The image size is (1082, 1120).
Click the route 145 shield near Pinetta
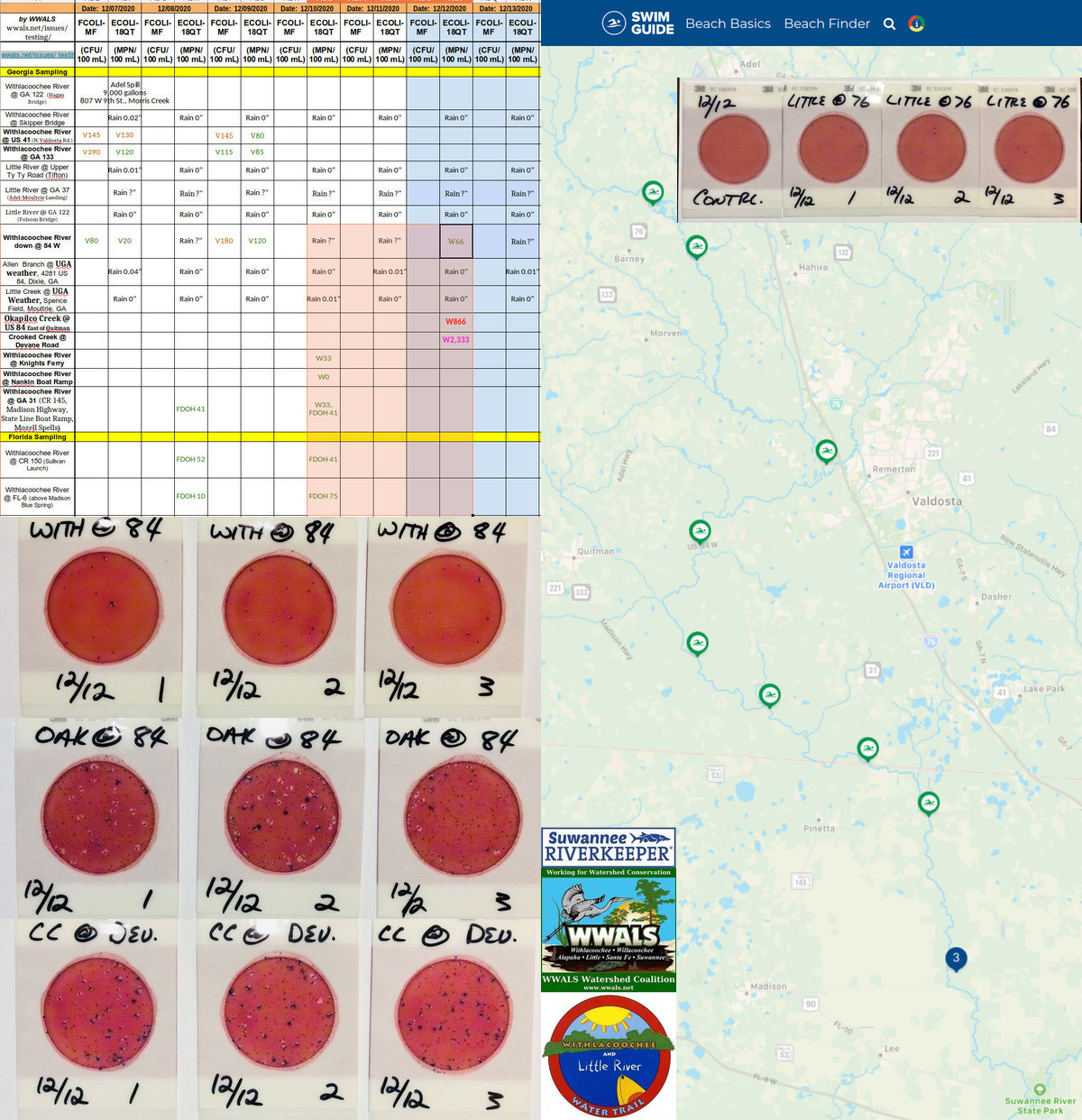click(x=800, y=881)
